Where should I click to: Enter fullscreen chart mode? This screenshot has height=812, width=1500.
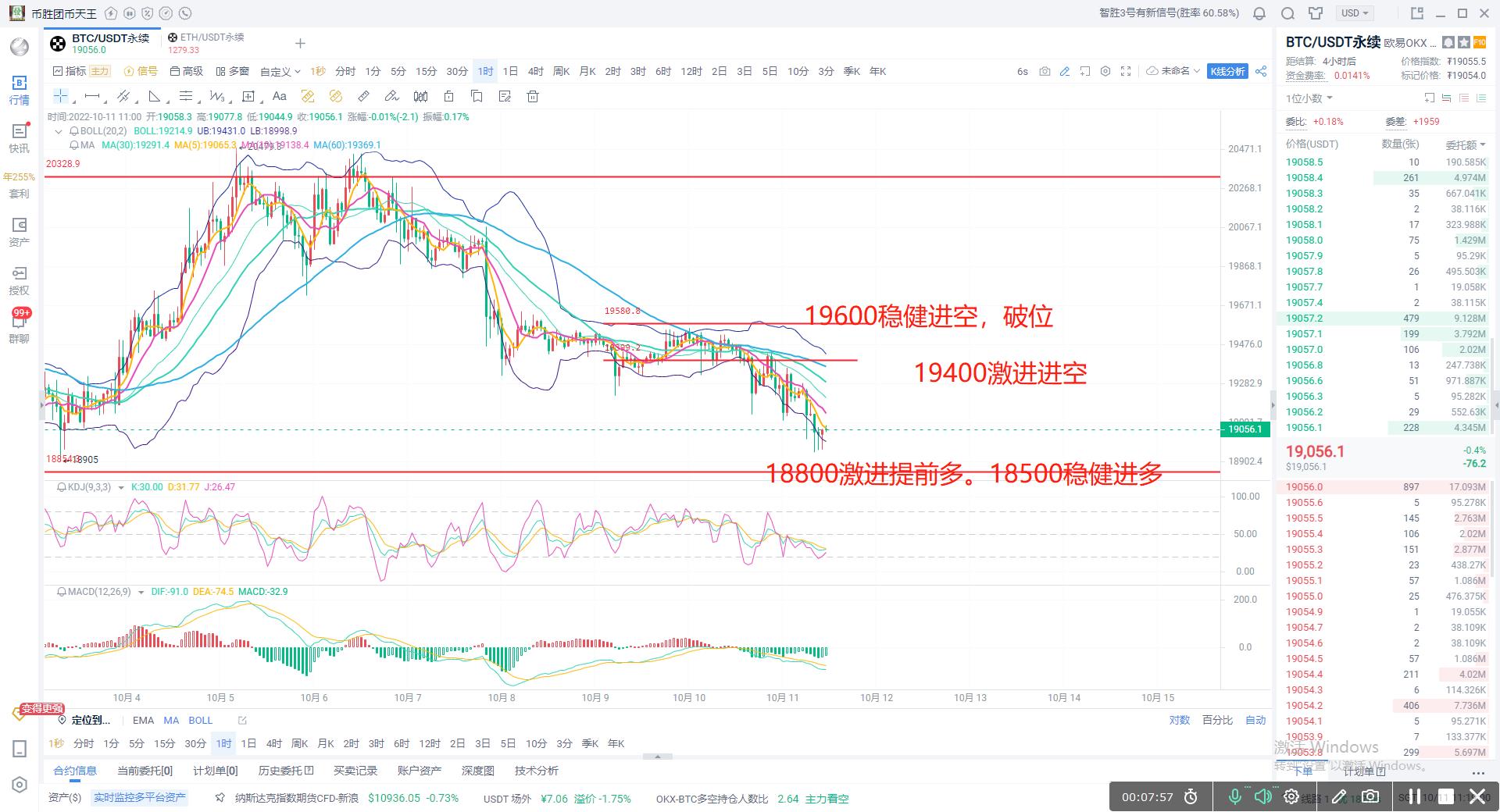click(1126, 70)
